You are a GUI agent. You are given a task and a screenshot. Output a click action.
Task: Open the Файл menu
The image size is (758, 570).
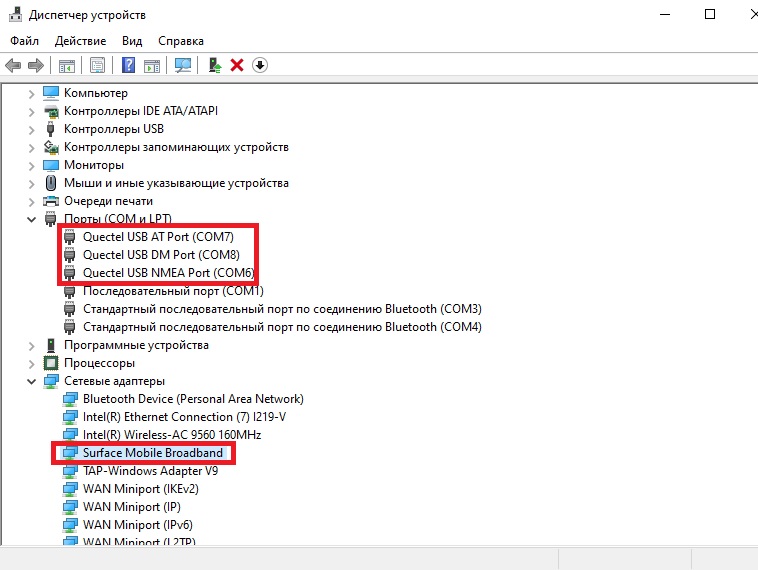[x=24, y=41]
